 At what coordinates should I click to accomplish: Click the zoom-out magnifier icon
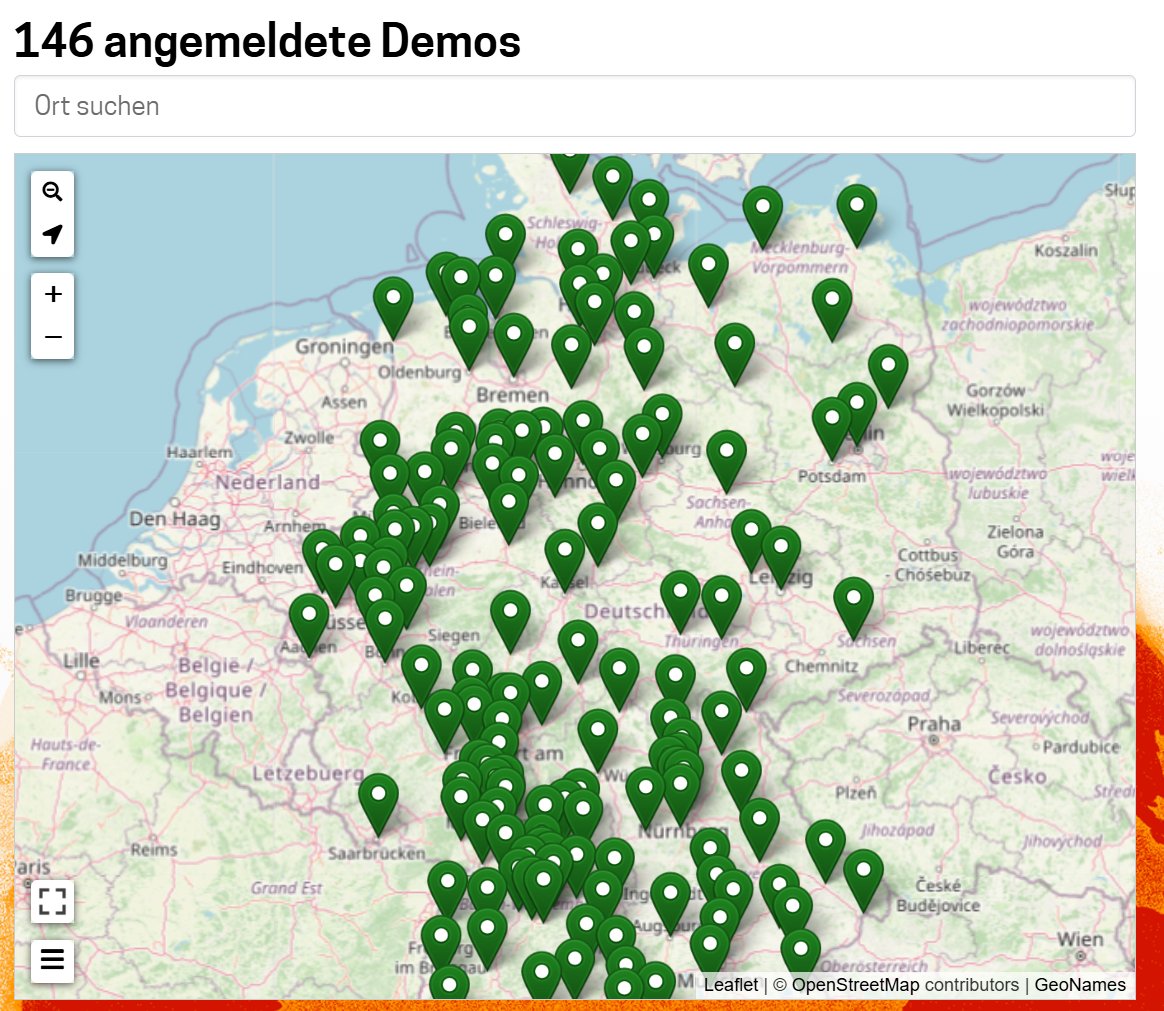pyautogui.click(x=52, y=192)
